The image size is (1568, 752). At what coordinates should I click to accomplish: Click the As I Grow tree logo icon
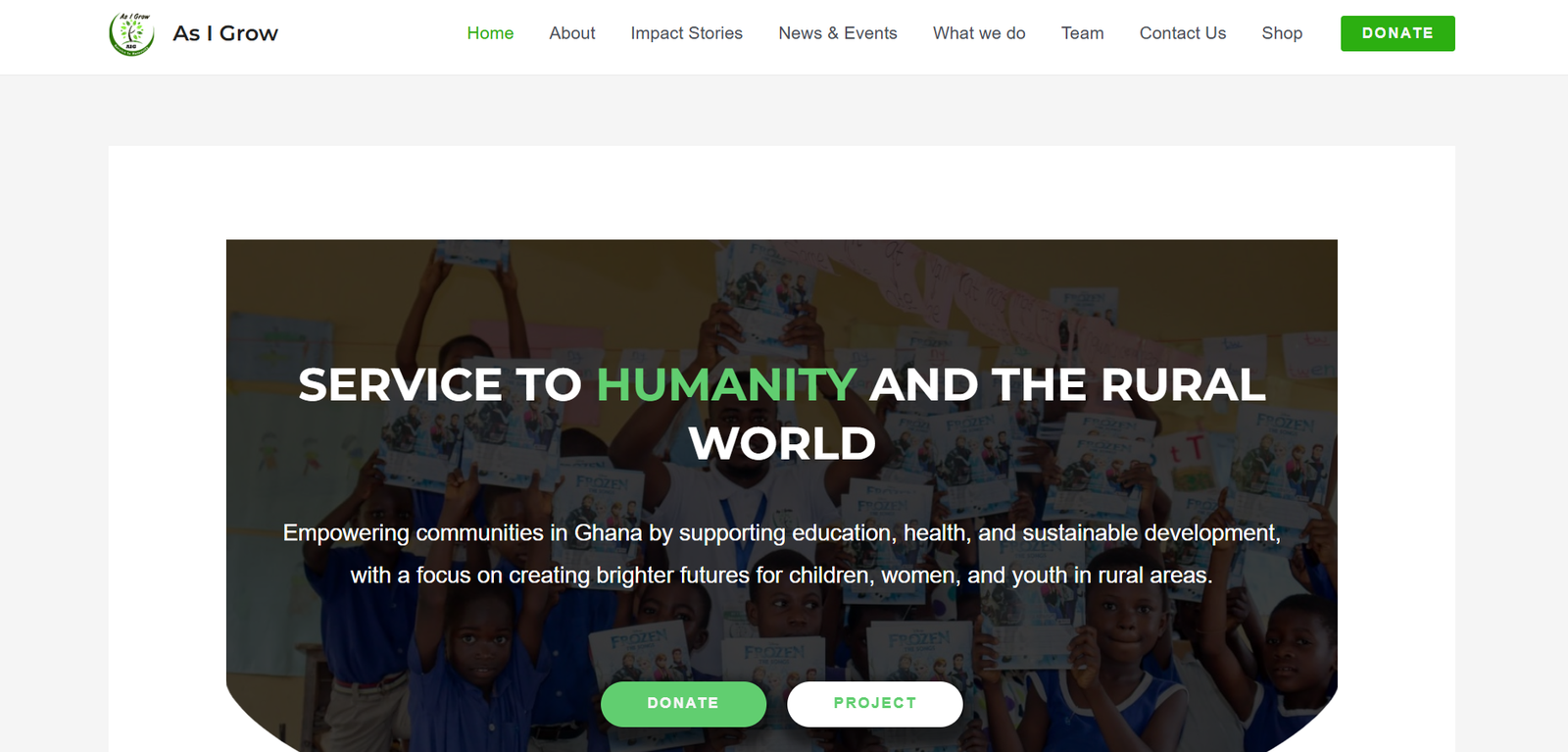click(131, 33)
